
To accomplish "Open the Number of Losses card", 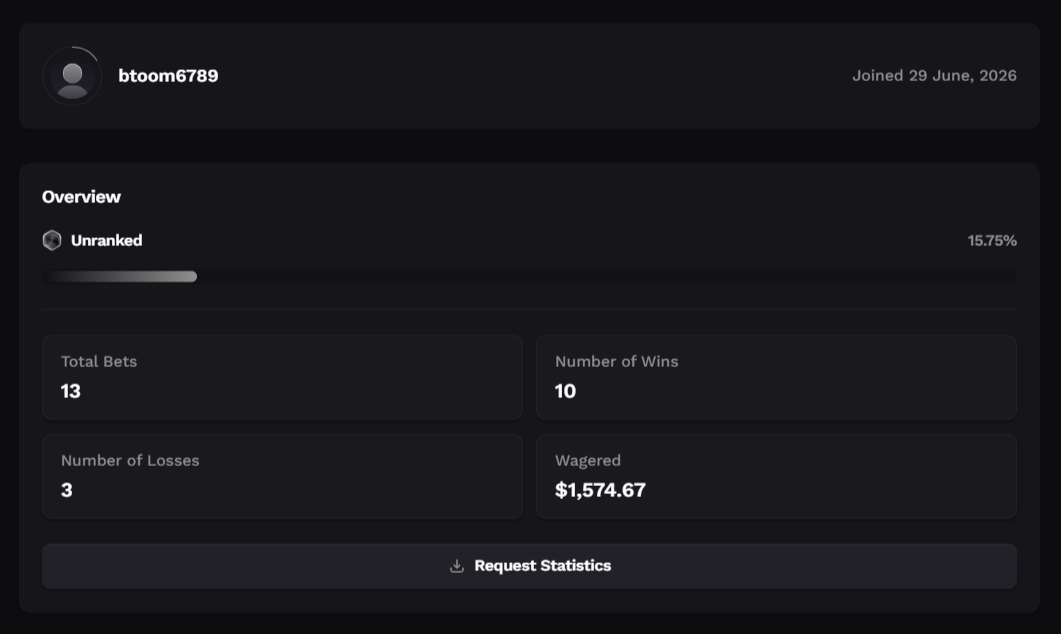I will tap(282, 476).
